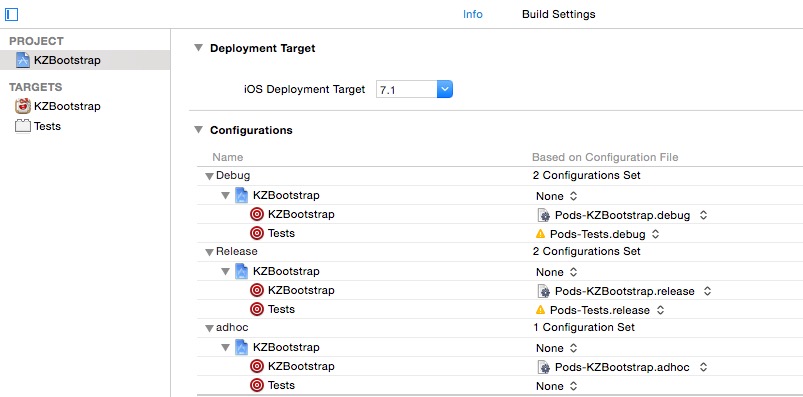
Task: Click KZBootstrap target icon under adhoc
Action: click(x=257, y=366)
